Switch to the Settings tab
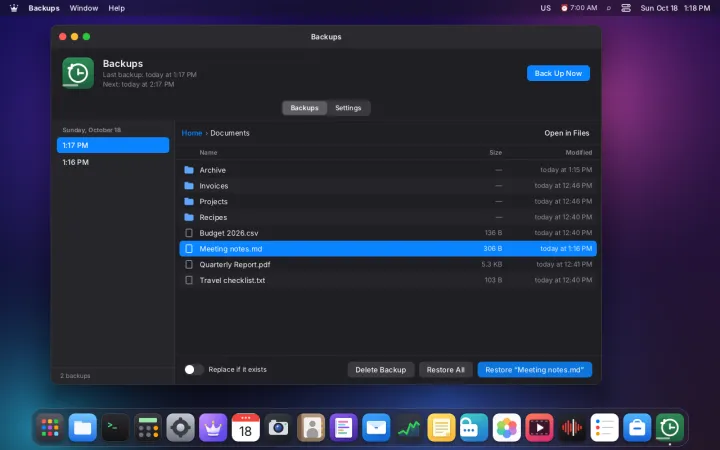720x450 pixels. [348, 108]
